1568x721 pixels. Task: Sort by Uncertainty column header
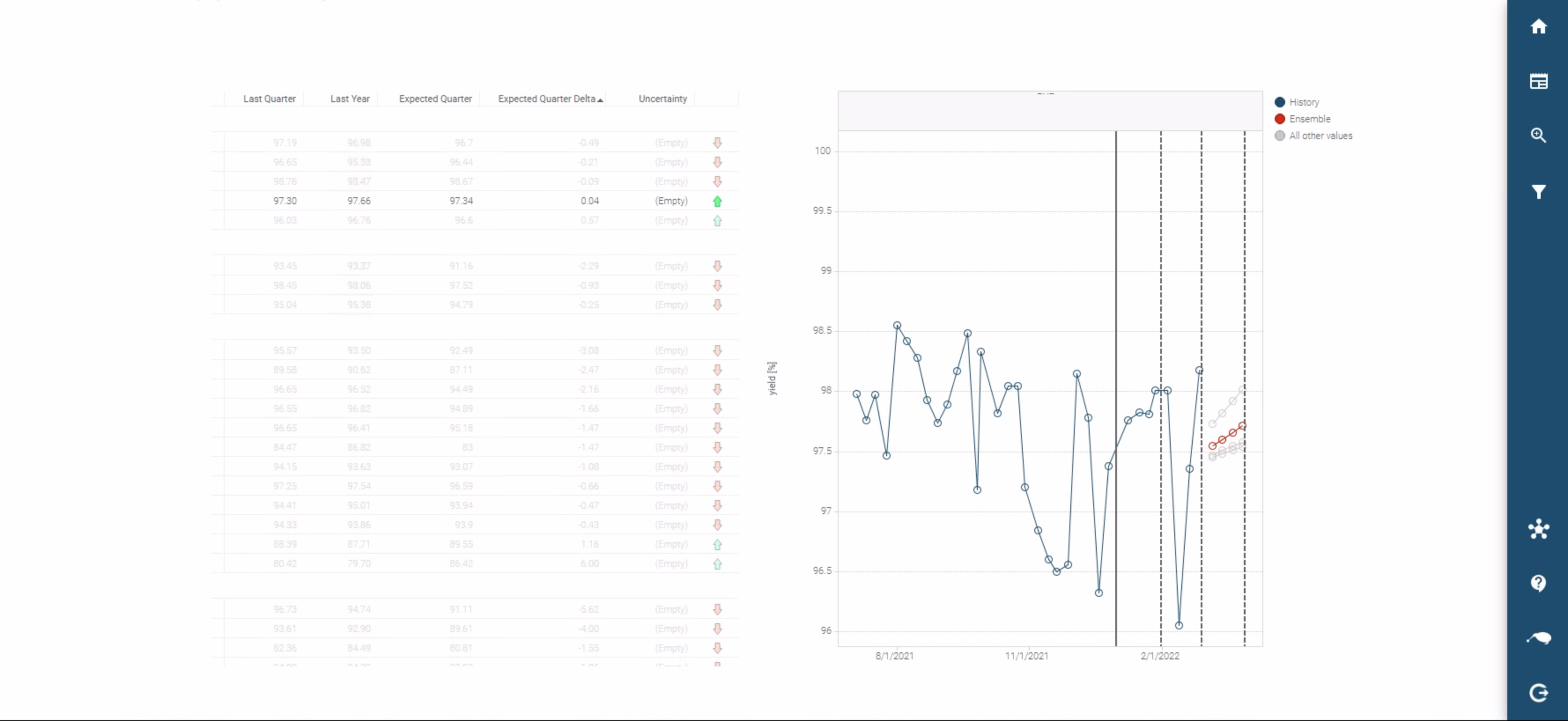pos(662,99)
